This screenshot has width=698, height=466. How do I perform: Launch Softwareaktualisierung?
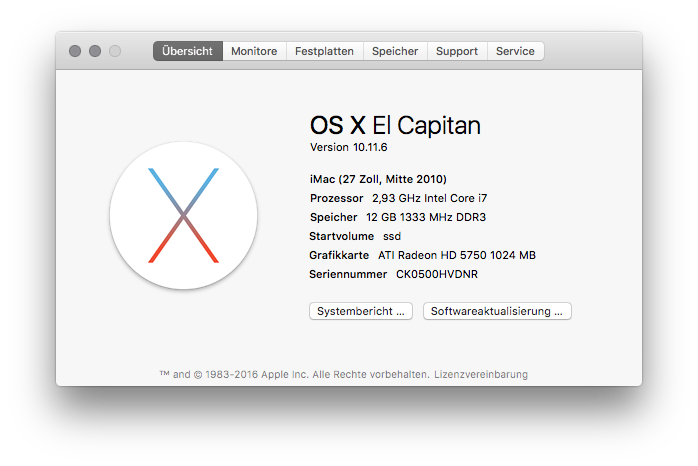pyautogui.click(x=497, y=311)
